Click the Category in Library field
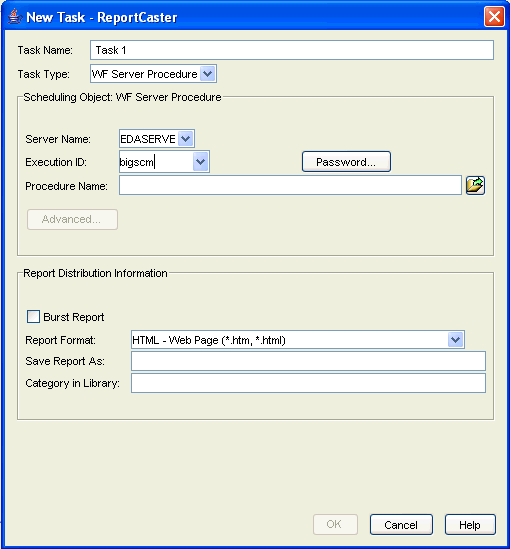This screenshot has height=549, width=510. [x=308, y=383]
